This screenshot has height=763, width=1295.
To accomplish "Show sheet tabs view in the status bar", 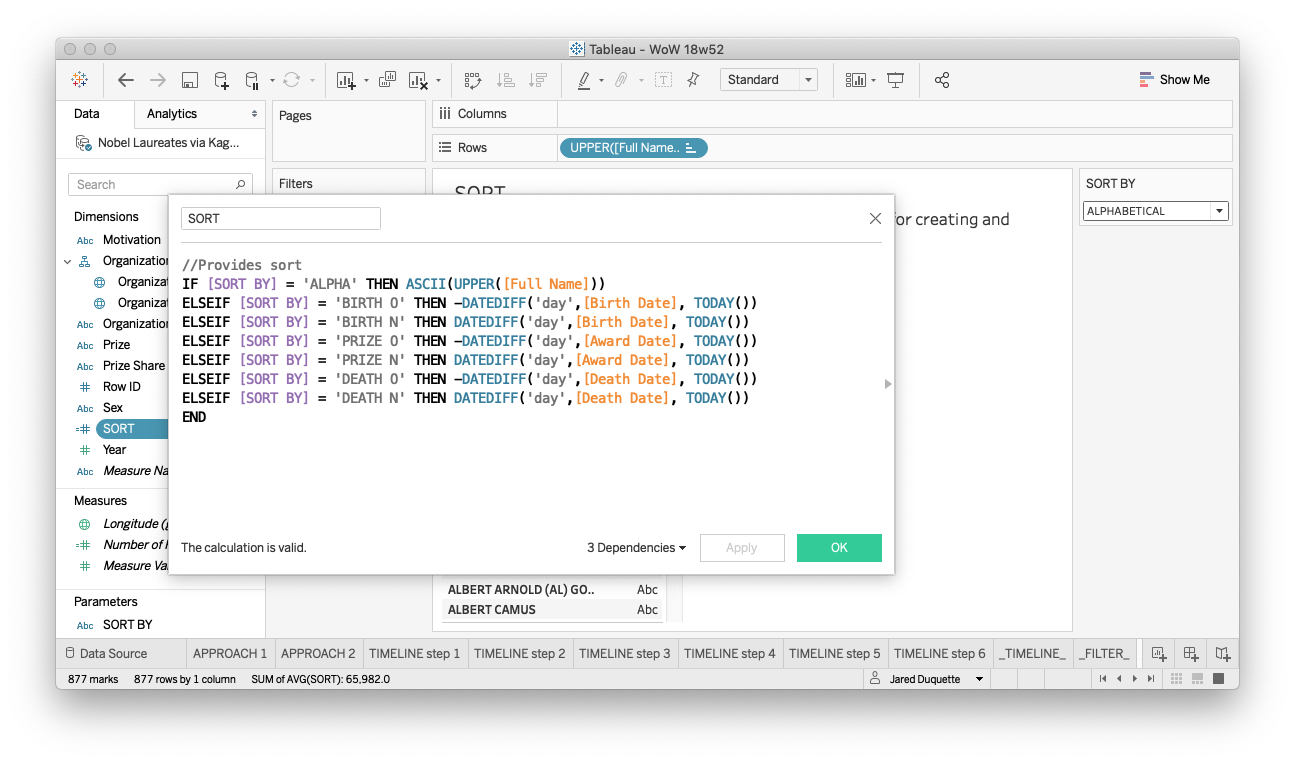I will pos(1218,679).
